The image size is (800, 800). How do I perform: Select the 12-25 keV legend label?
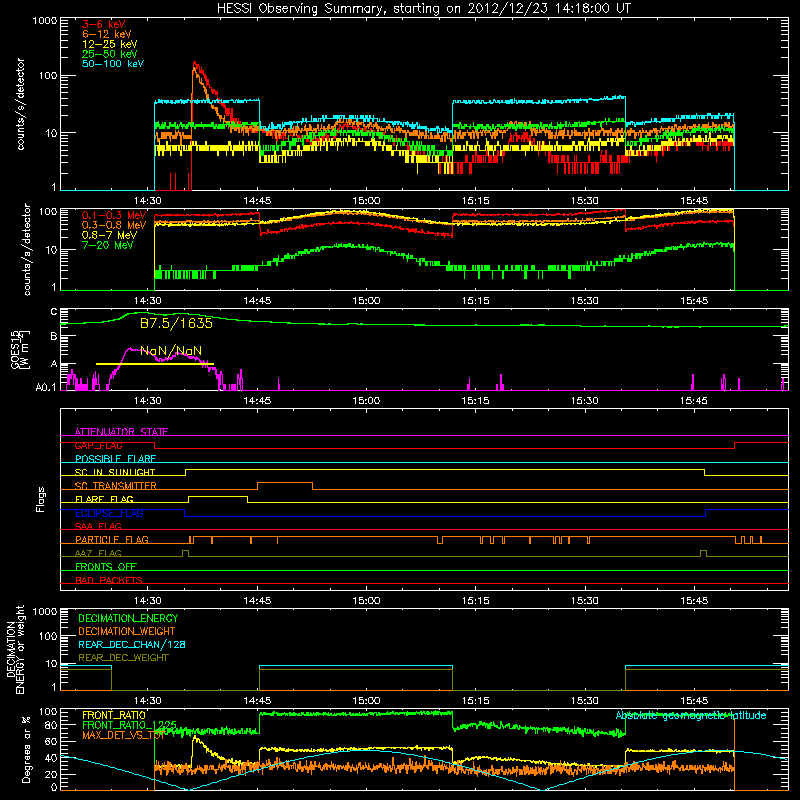click(110, 44)
